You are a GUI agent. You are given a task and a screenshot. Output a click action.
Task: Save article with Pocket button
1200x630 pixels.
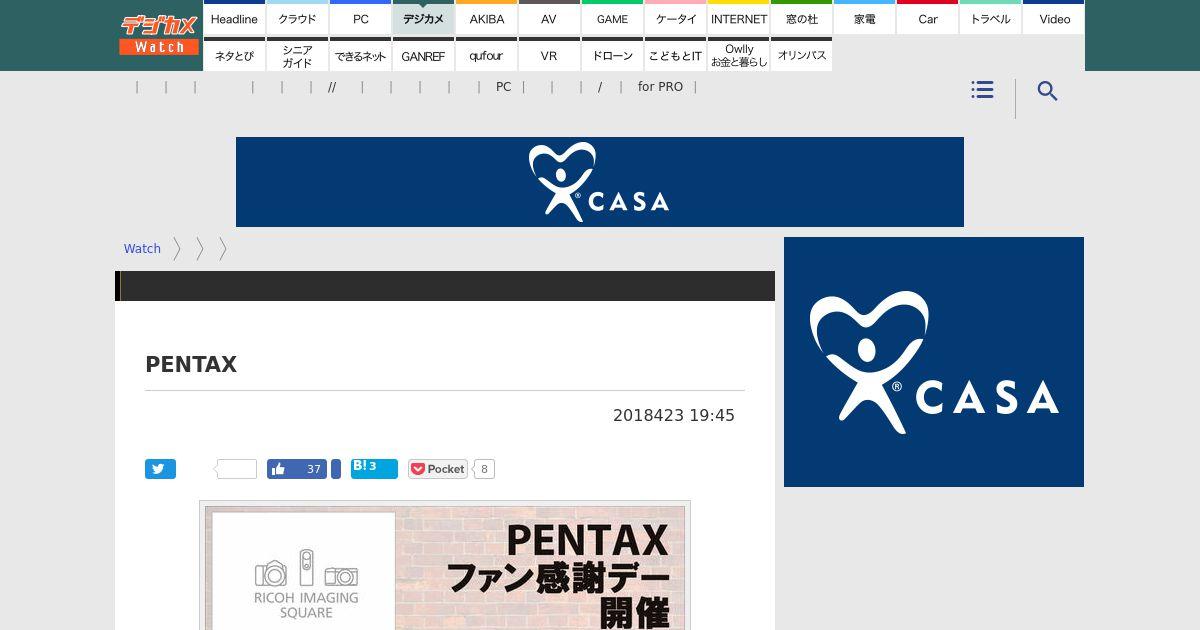tap(438, 469)
